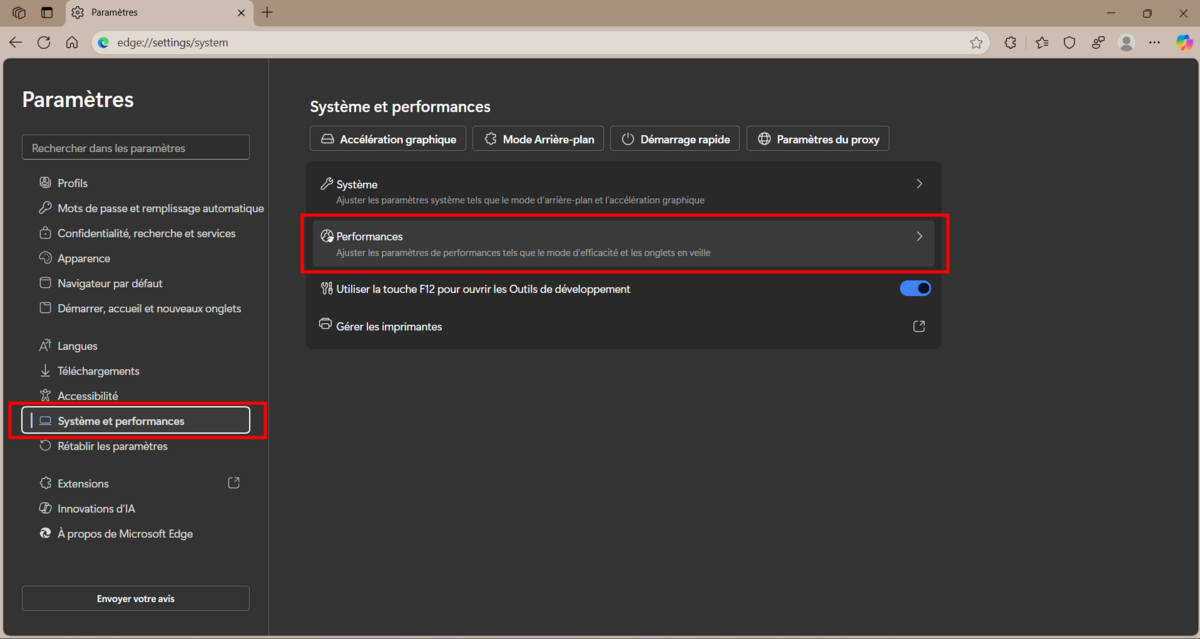Click the Téléchargements download icon
Screen dimensions: 1200x639
coord(45,371)
